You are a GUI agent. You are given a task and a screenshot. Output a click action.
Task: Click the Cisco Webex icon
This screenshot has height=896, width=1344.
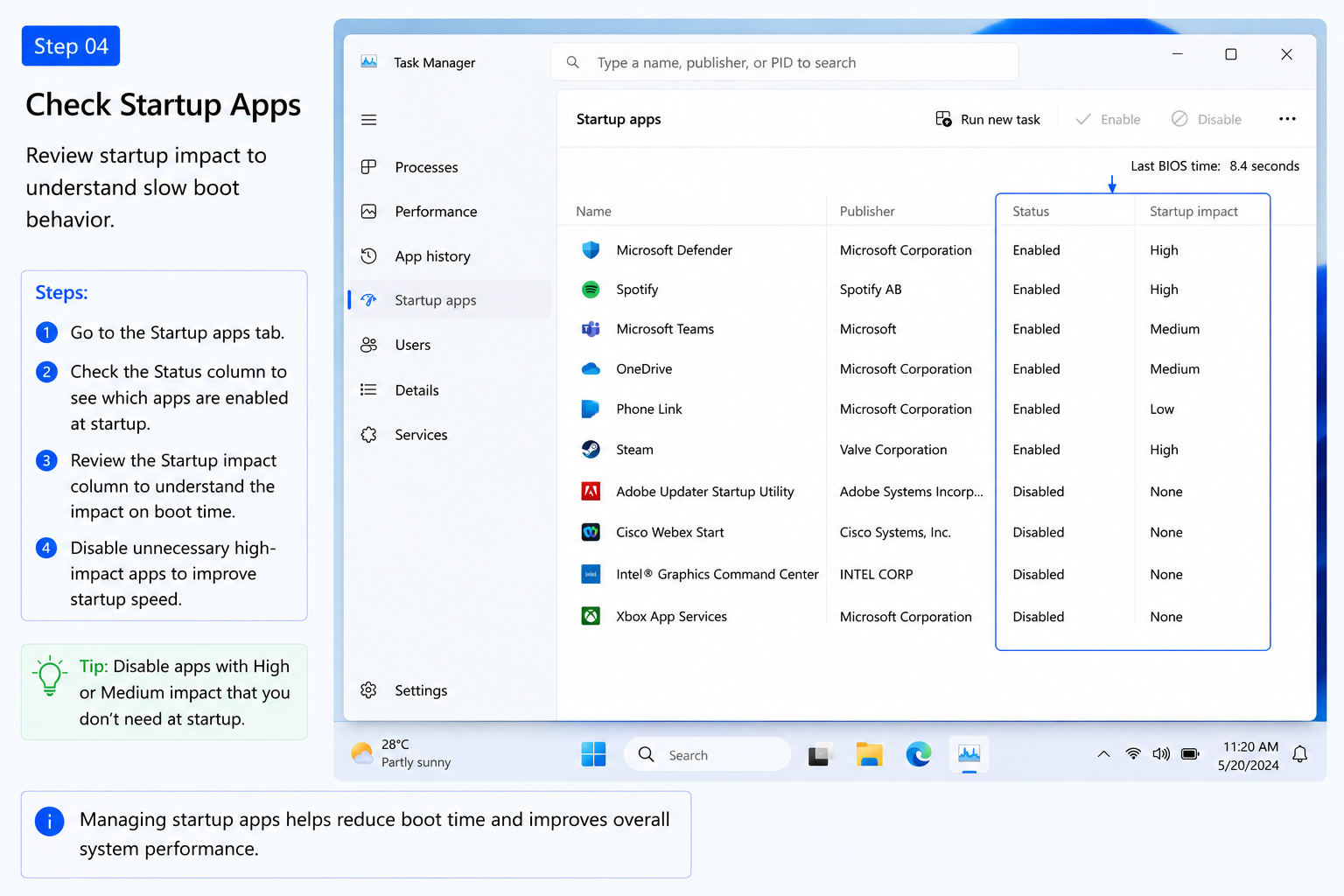pos(591,531)
